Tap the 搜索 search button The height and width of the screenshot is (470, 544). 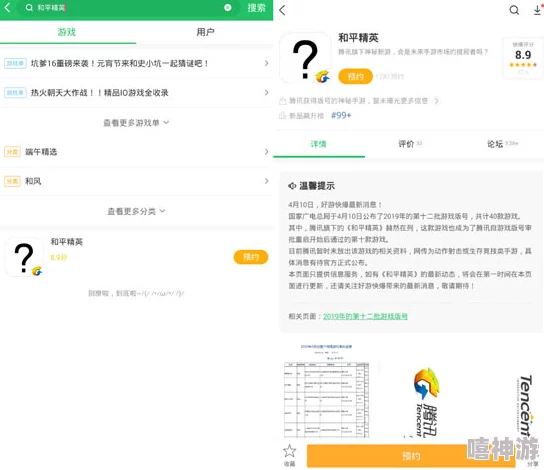click(256, 8)
